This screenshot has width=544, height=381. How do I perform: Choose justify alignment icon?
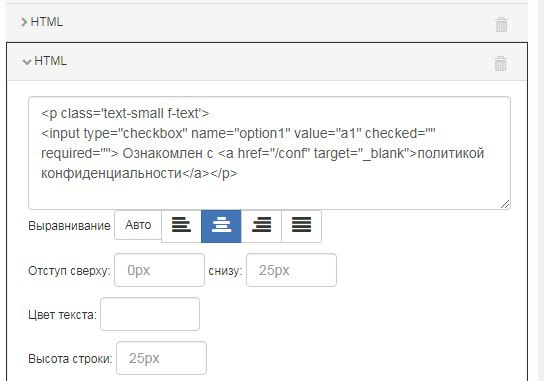click(x=301, y=226)
